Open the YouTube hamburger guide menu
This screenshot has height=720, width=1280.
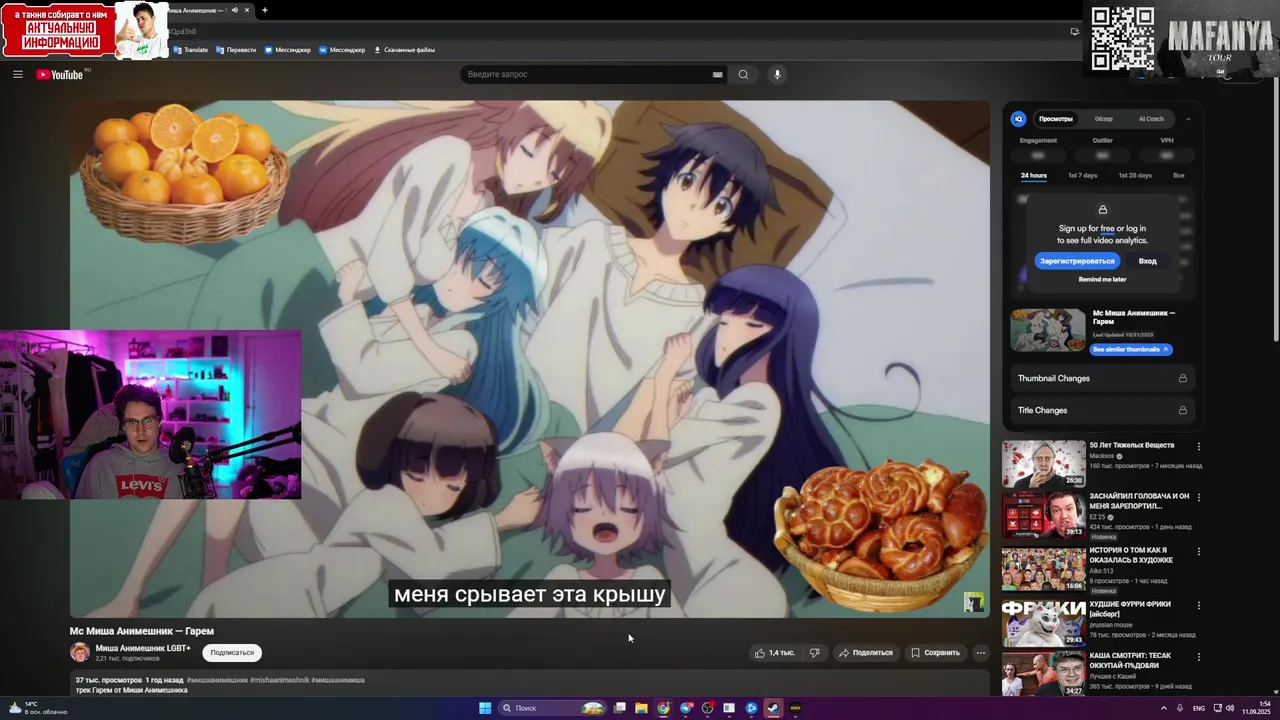17,74
